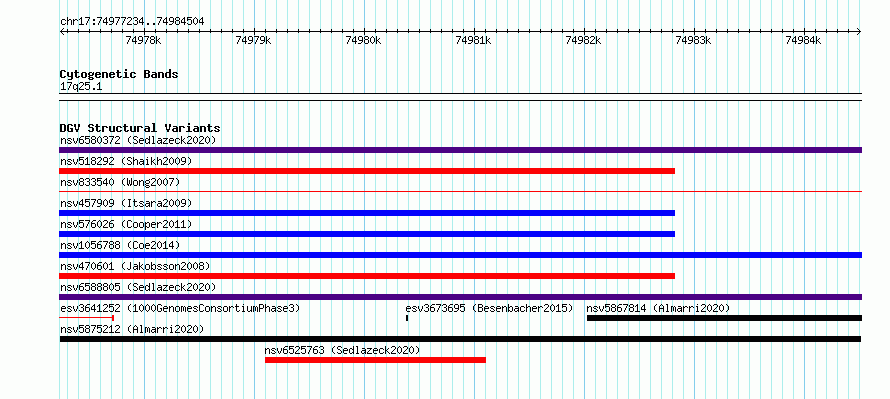The image size is (890, 399).
Task: Click the ruler's right arrowhead
Action: (x=859, y=32)
